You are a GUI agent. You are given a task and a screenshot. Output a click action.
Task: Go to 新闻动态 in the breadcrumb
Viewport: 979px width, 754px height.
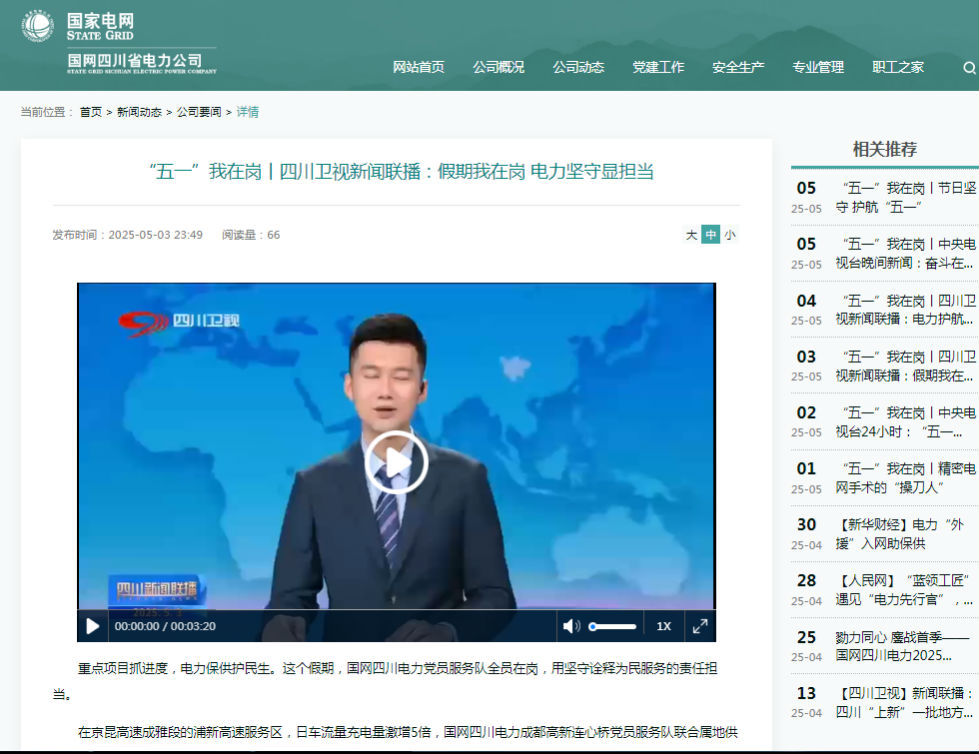tap(139, 112)
